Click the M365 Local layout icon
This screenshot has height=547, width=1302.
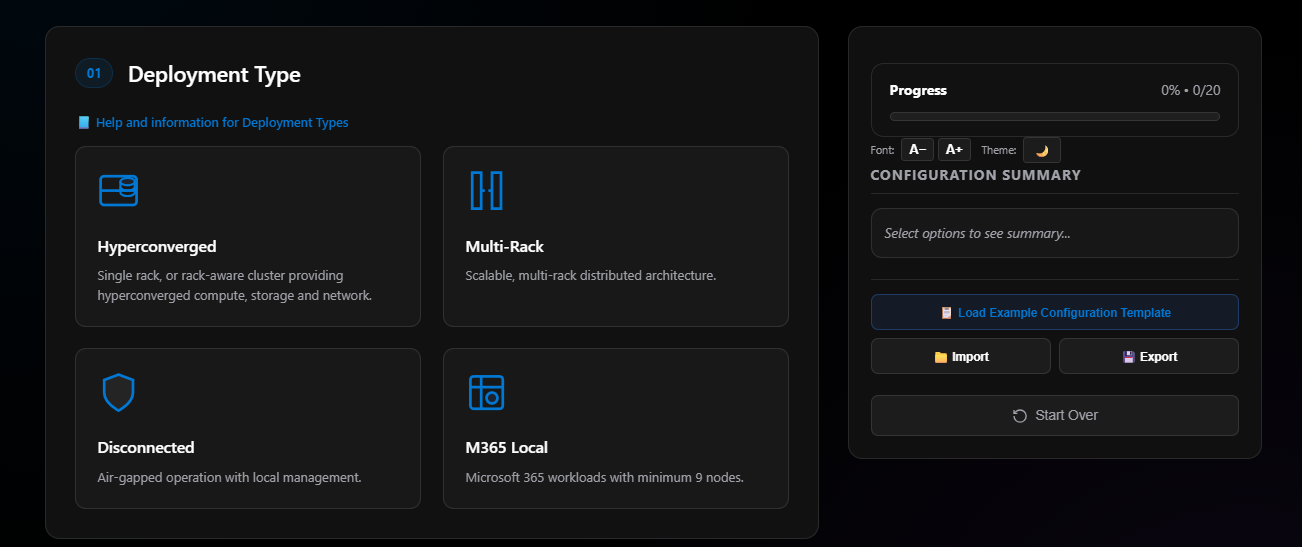pyautogui.click(x=486, y=392)
